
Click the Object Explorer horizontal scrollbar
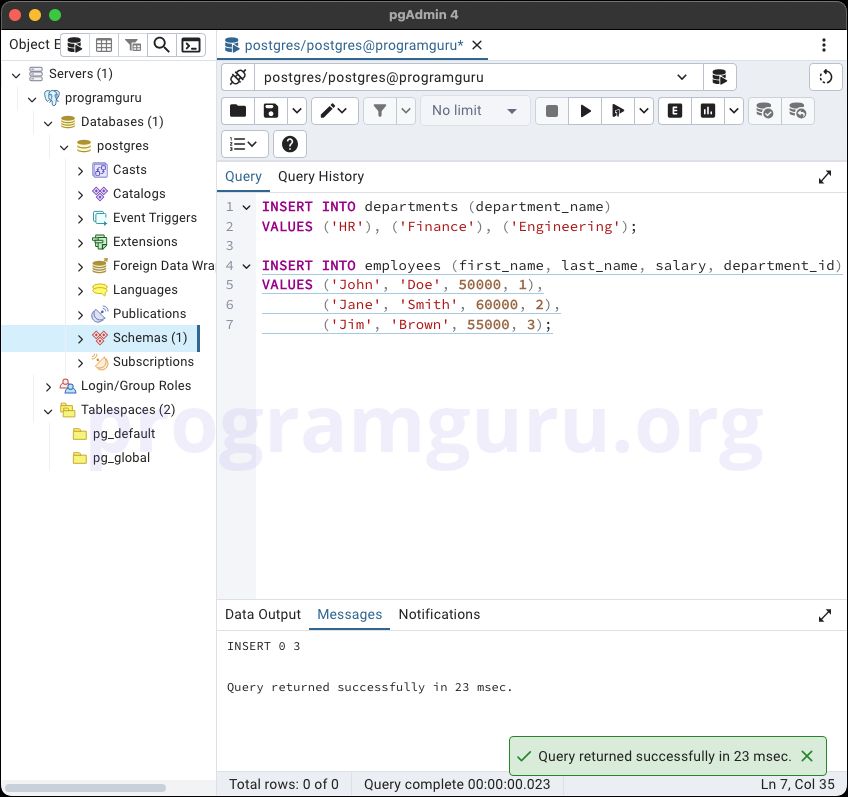(x=85, y=787)
